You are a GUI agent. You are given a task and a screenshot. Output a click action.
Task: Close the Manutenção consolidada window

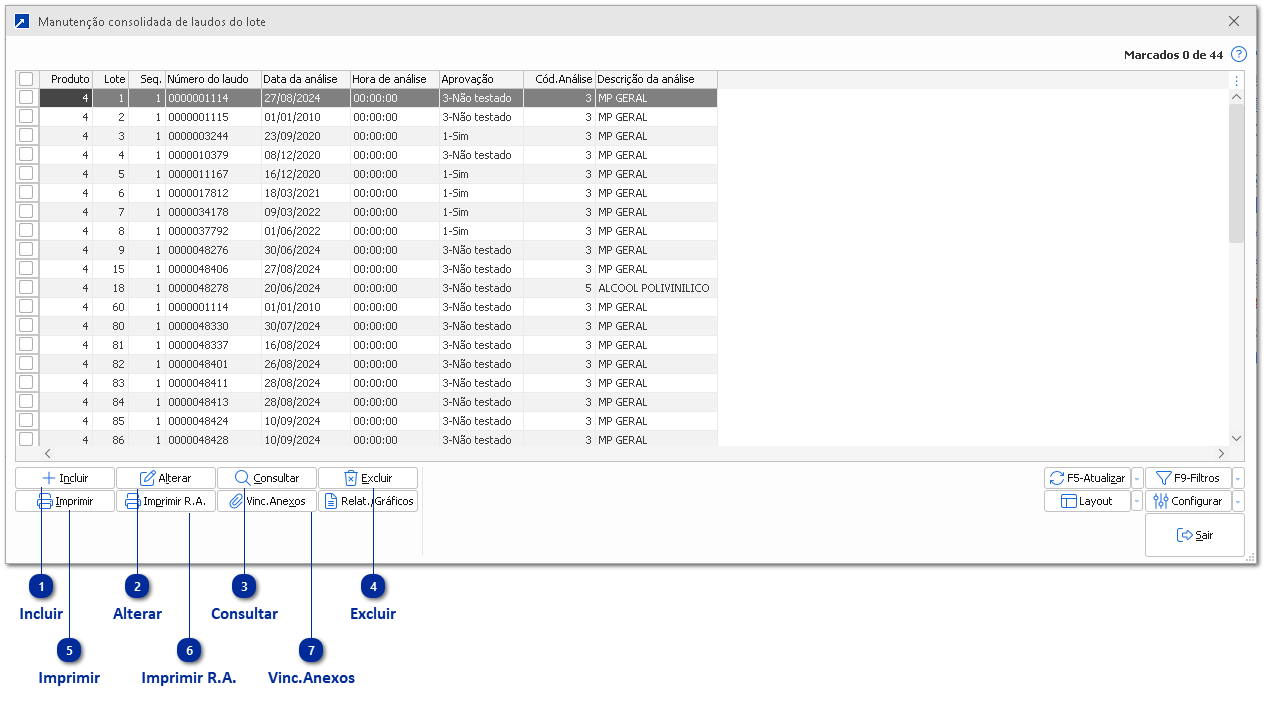click(1234, 21)
